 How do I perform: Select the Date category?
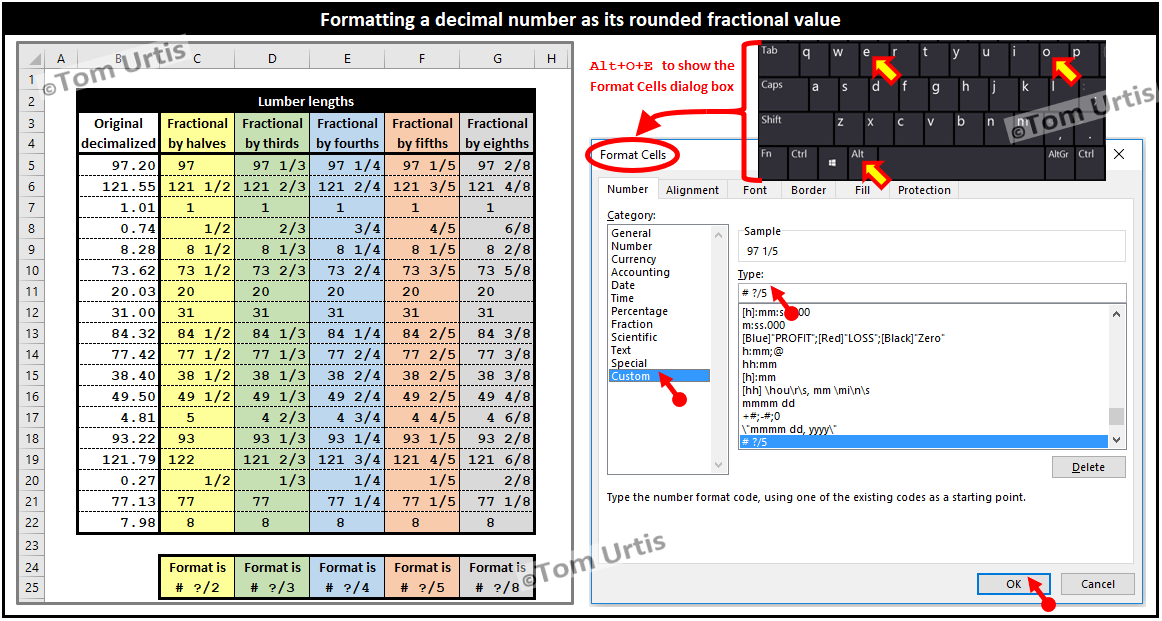pos(622,285)
